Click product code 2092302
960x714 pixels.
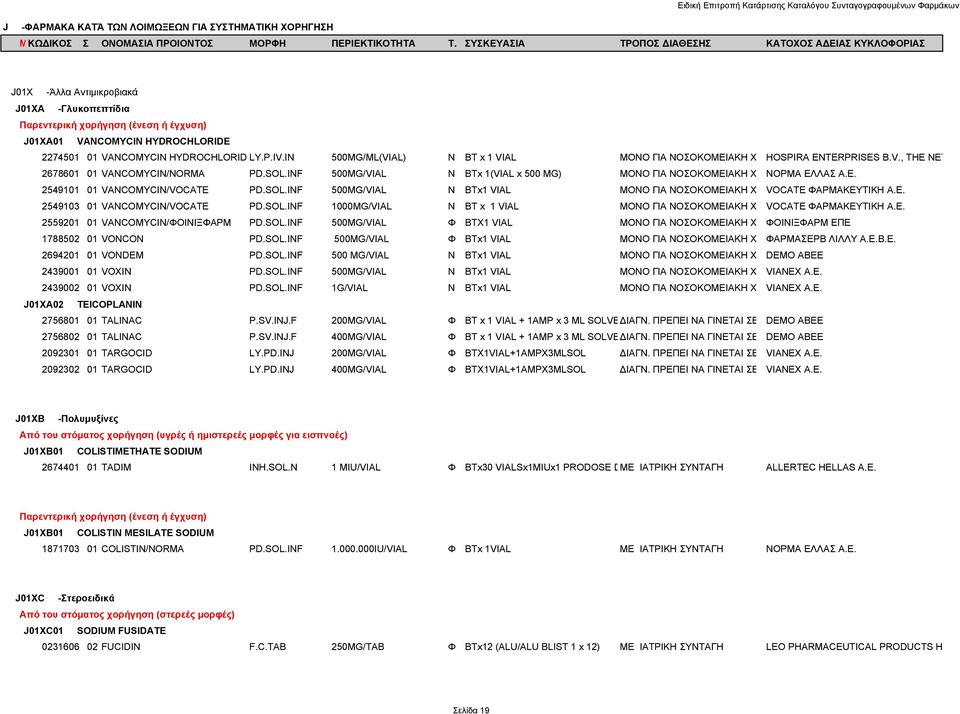(60, 369)
